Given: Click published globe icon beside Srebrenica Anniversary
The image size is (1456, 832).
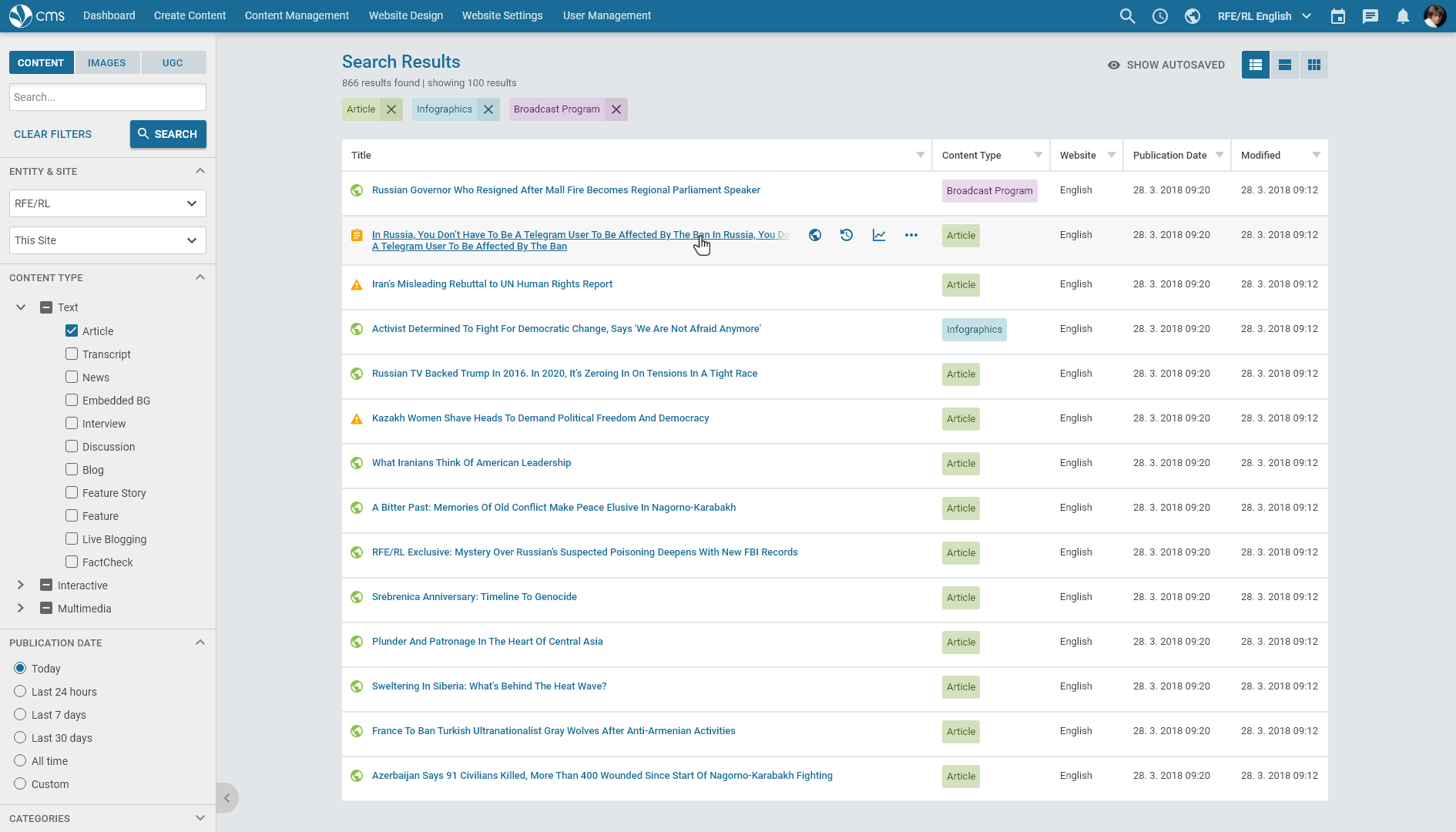Looking at the screenshot, I should 357,597.
